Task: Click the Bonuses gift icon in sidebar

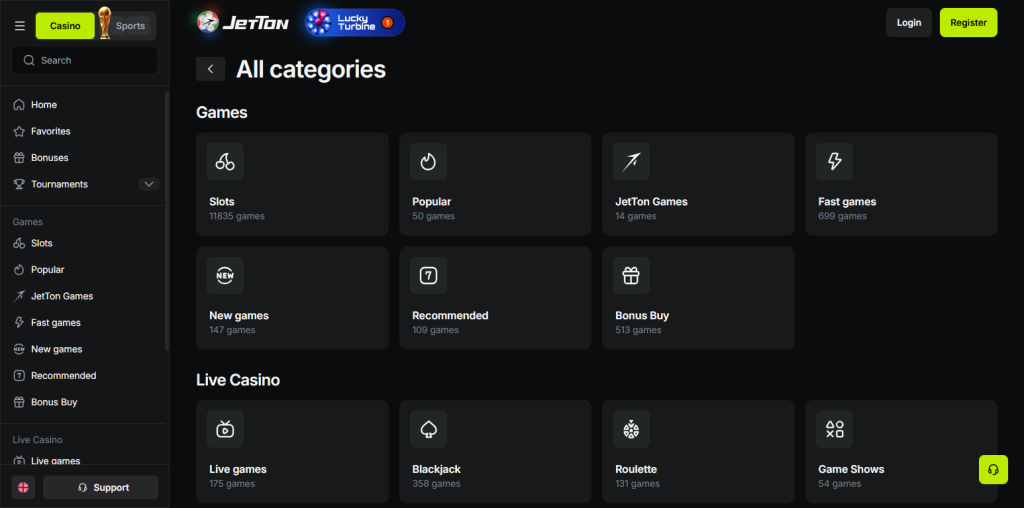Action: click(x=19, y=157)
